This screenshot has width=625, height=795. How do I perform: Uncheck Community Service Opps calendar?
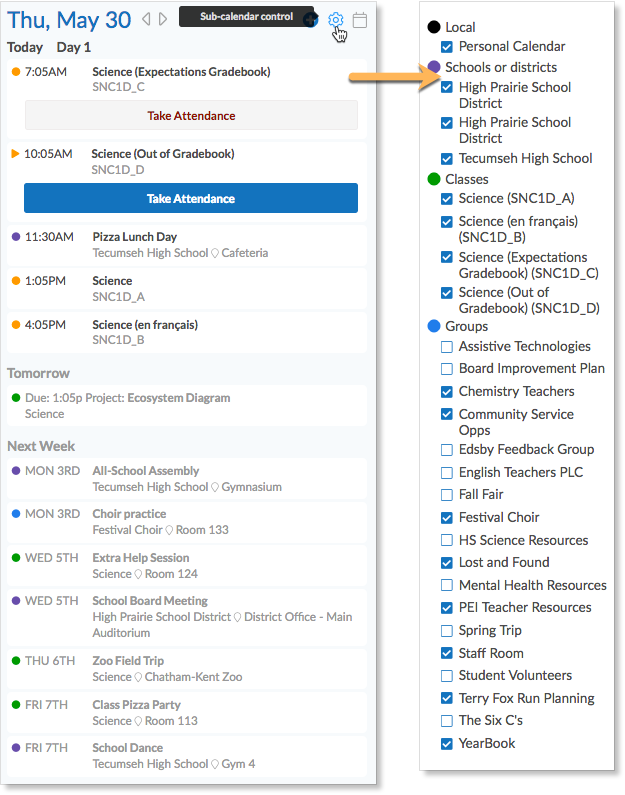tap(447, 415)
